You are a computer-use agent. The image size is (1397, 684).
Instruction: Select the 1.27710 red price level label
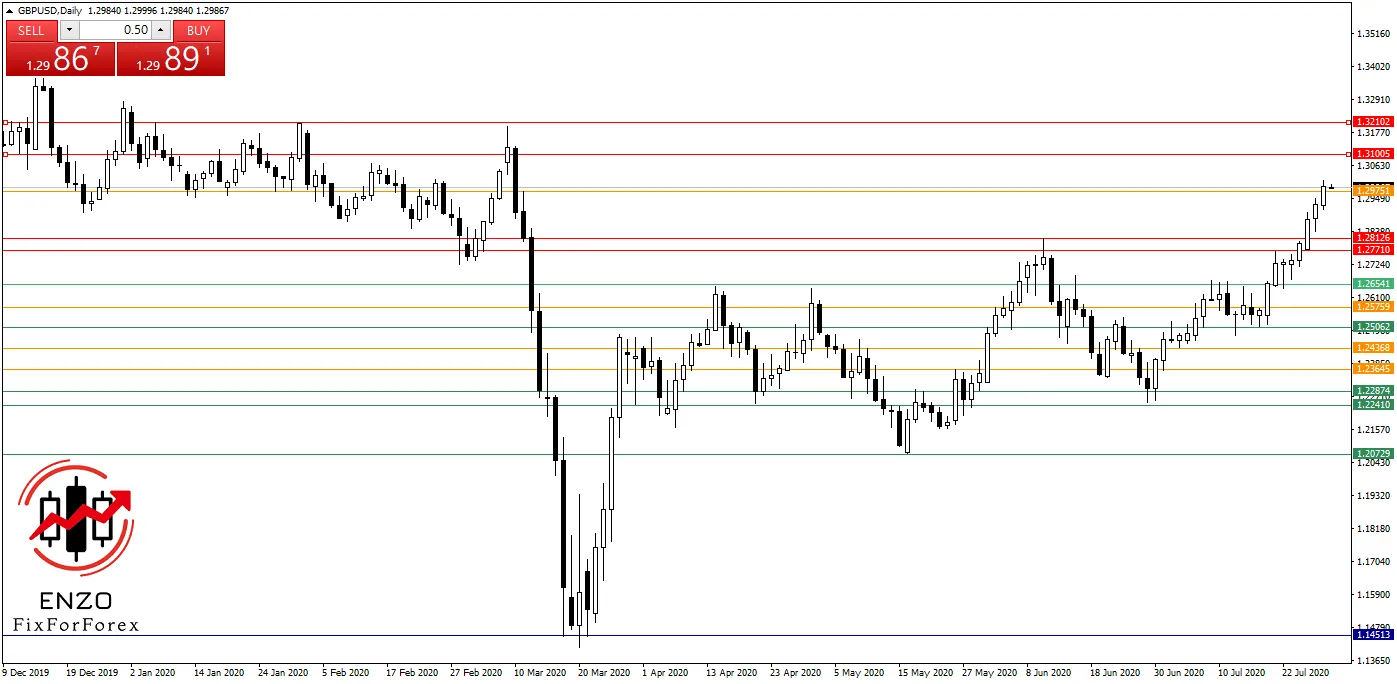click(1372, 250)
